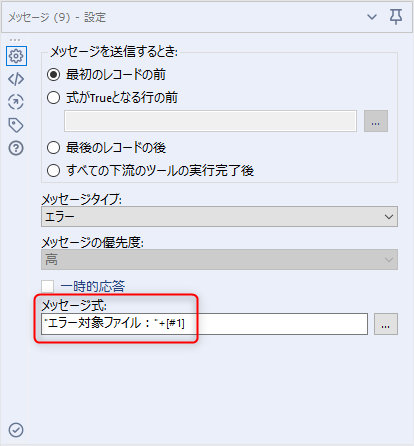This screenshot has height=446, width=414.
Task: Click into the メッセージ式 text field
Action: [x=204, y=324]
